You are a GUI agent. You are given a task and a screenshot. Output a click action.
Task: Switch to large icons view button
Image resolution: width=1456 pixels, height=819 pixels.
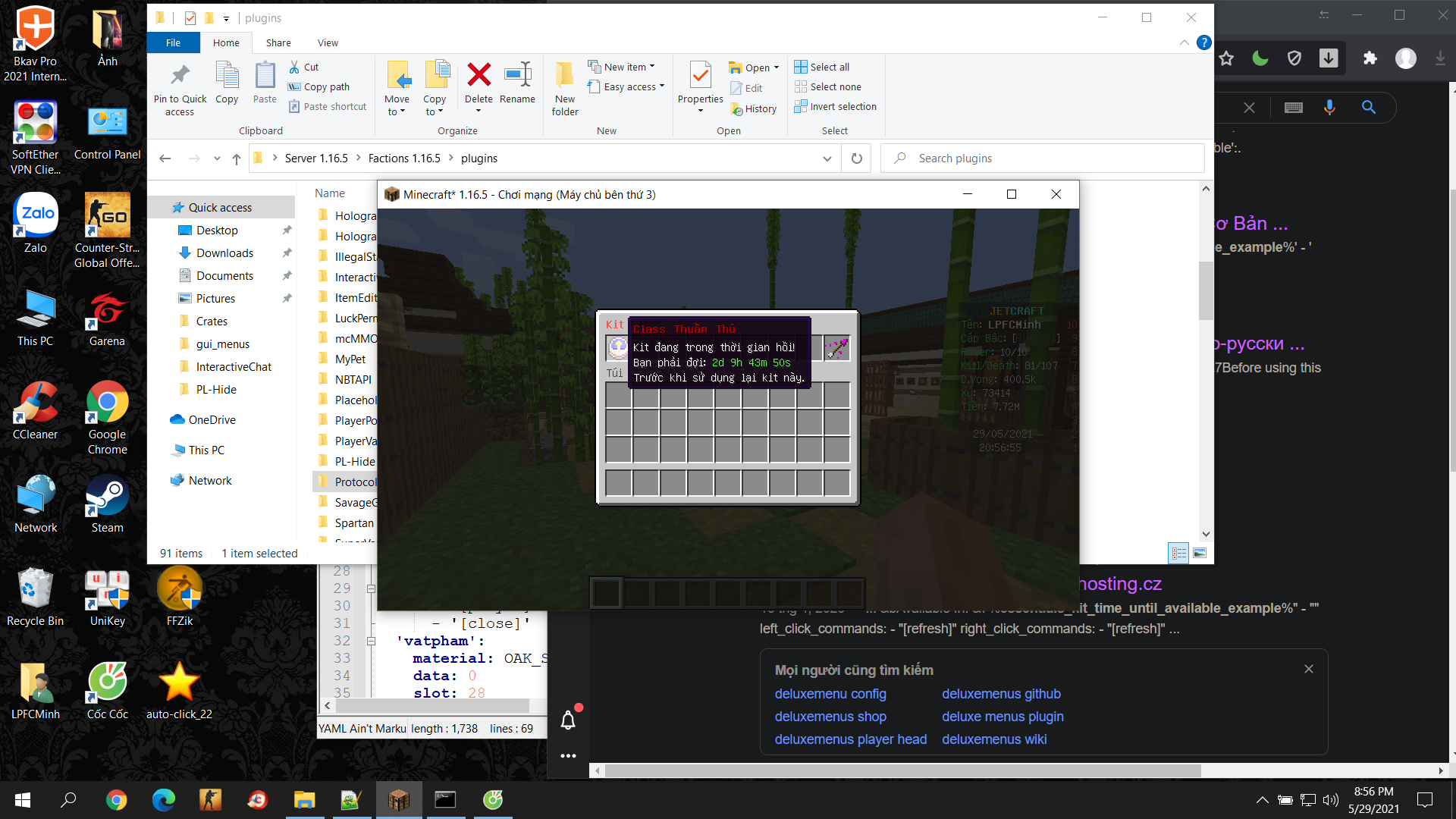(1200, 554)
